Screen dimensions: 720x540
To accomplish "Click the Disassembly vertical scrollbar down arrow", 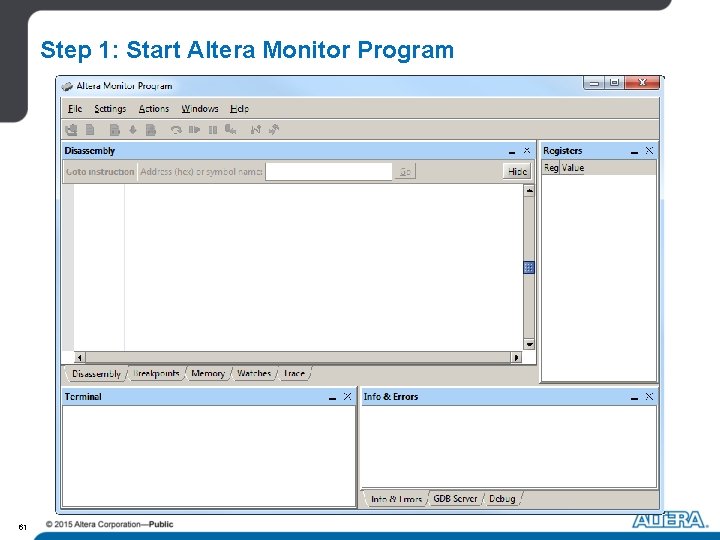I will pos(529,344).
